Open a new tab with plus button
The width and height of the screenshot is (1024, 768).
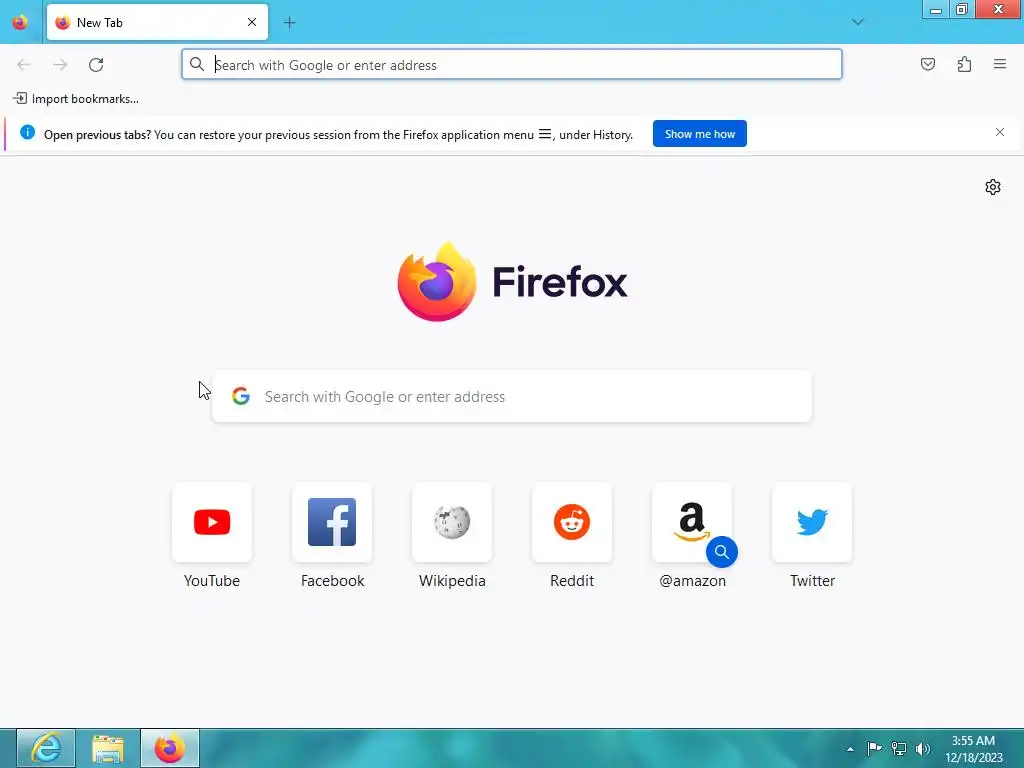[x=289, y=23]
